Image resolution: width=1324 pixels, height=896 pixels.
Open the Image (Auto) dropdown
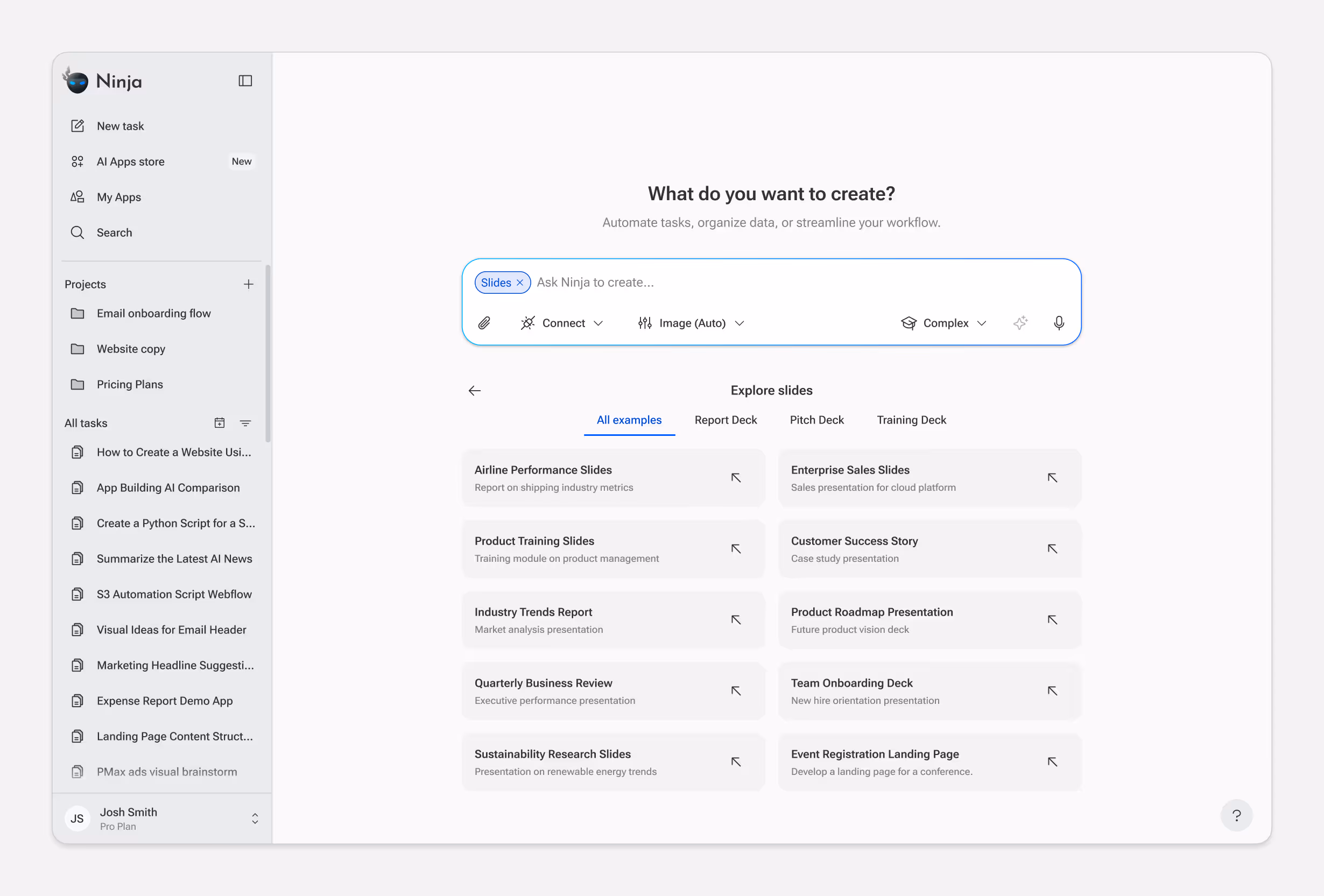(691, 323)
